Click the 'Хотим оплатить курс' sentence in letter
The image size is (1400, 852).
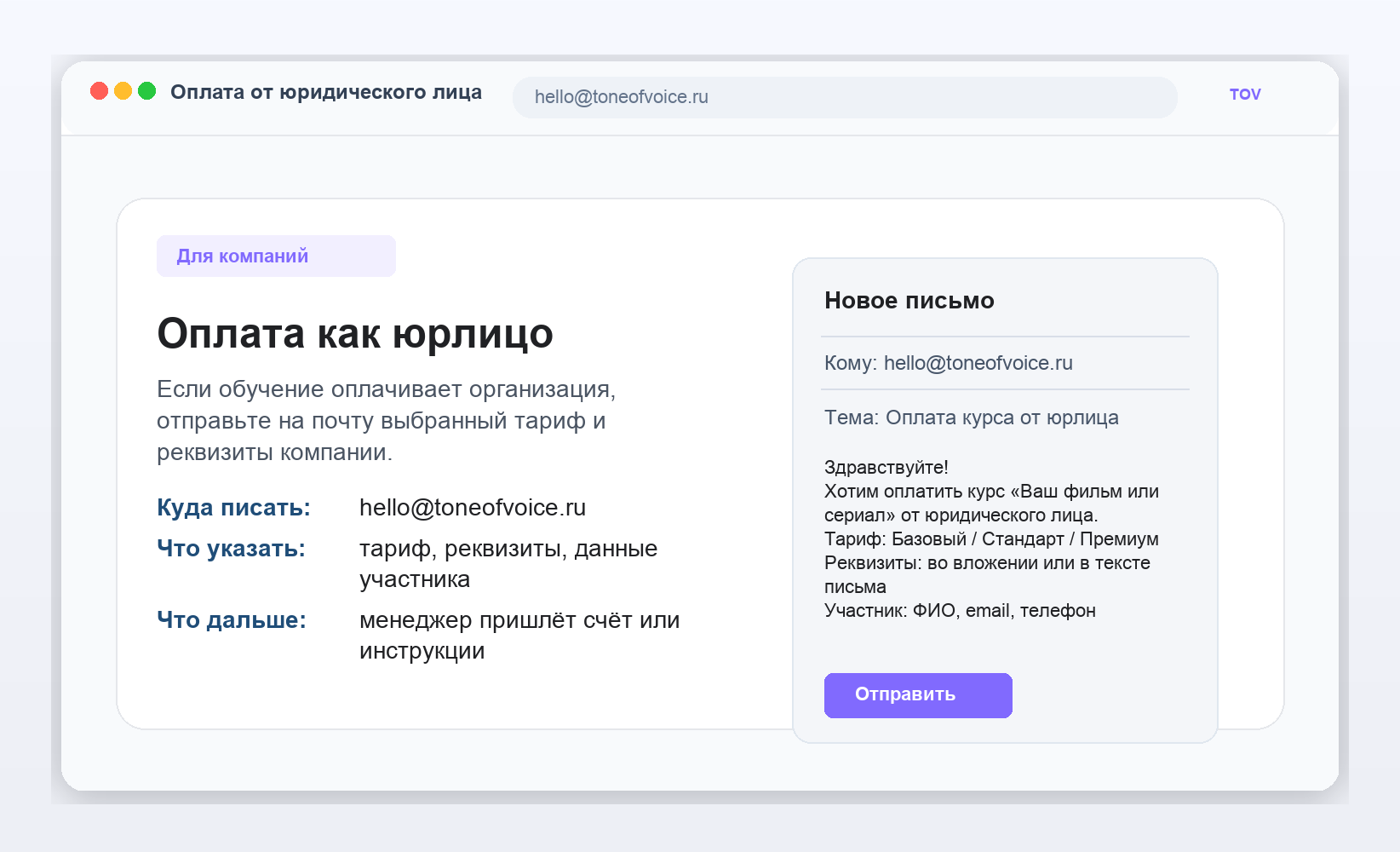[x=991, y=504]
